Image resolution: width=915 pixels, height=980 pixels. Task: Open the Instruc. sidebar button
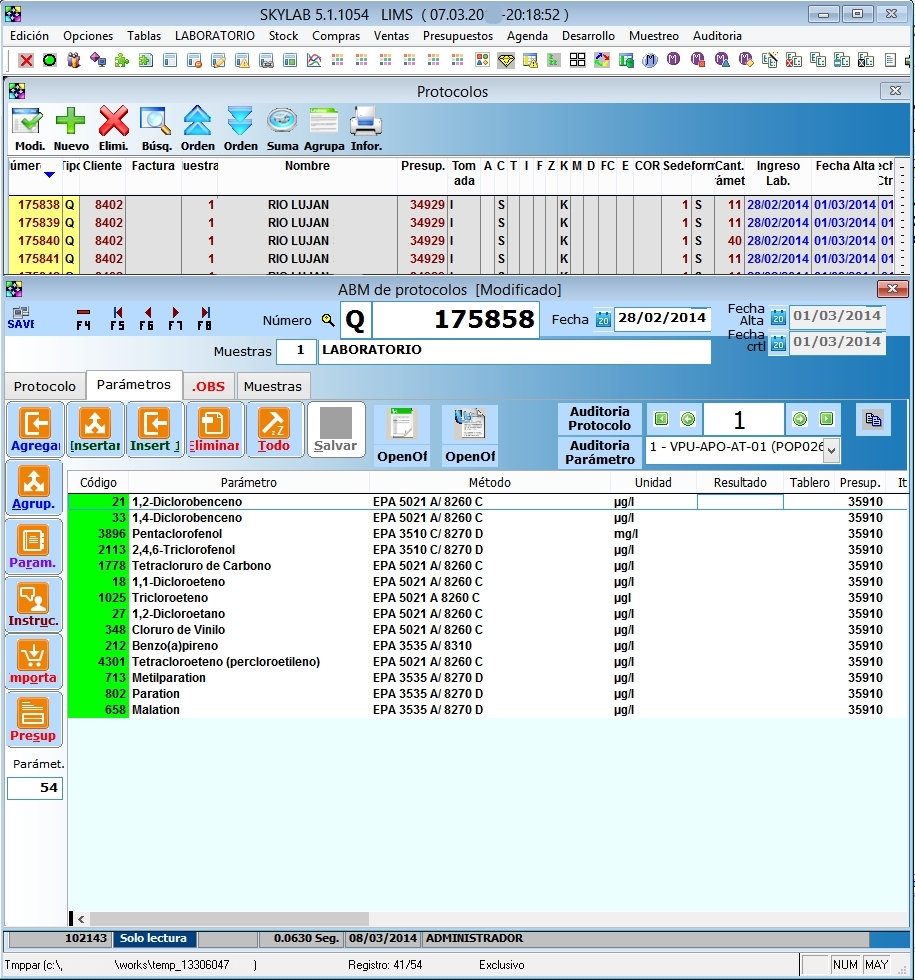[35, 605]
